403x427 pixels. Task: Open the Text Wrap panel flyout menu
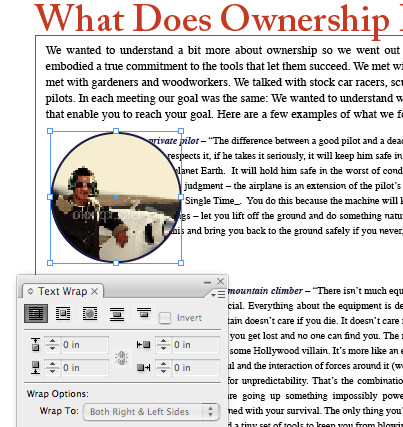(218, 294)
